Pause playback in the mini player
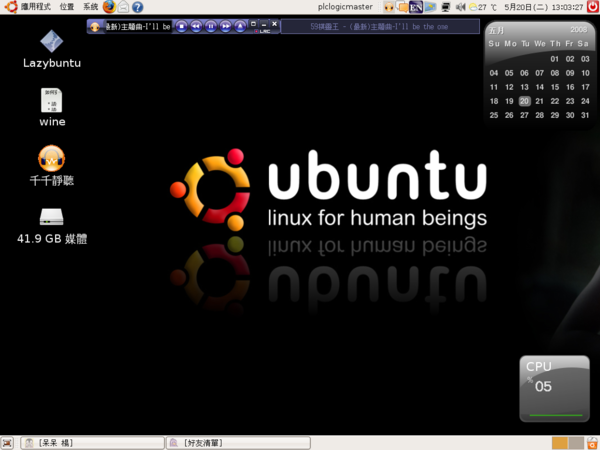 [x=210, y=26]
